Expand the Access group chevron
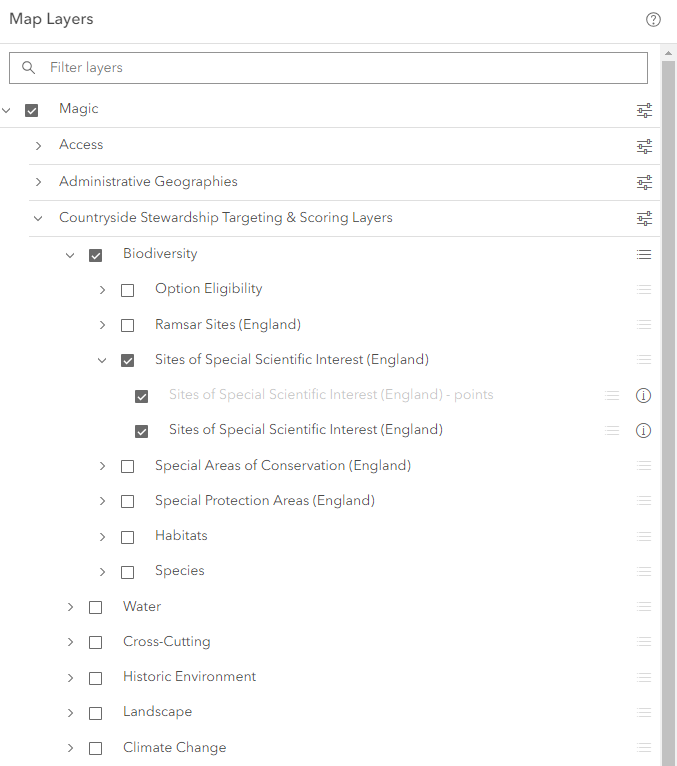 pos(38,146)
